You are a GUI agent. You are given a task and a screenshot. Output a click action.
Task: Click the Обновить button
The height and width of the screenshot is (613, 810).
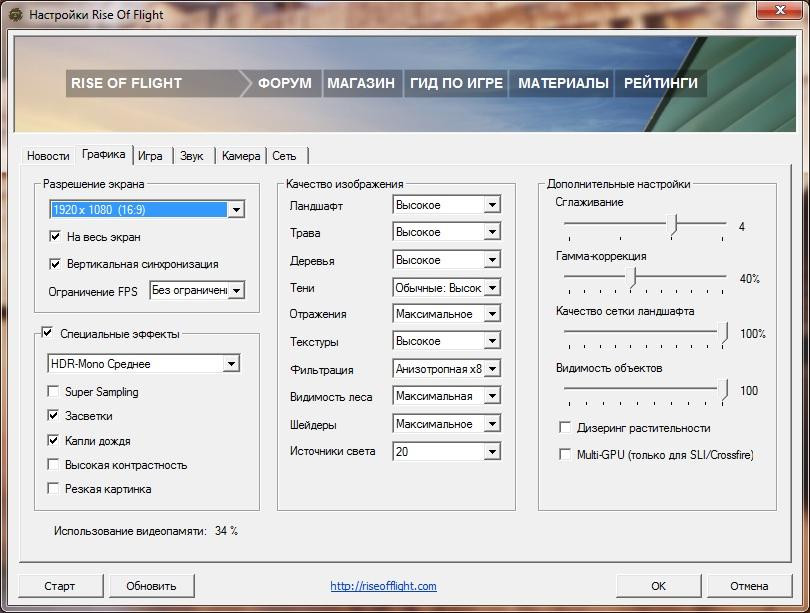pos(151,586)
